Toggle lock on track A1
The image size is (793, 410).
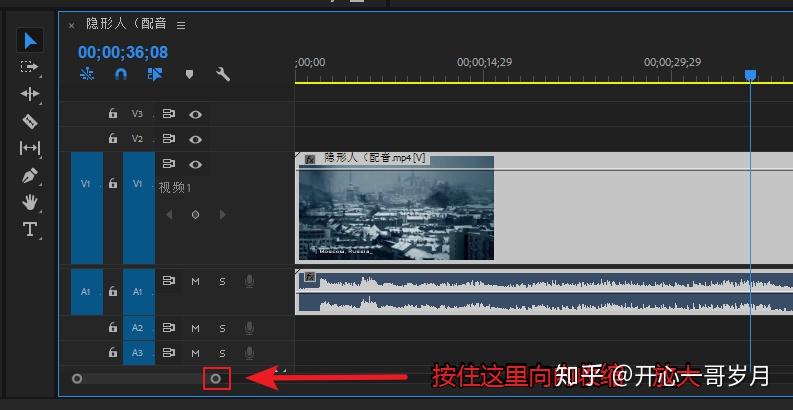[x=113, y=291]
